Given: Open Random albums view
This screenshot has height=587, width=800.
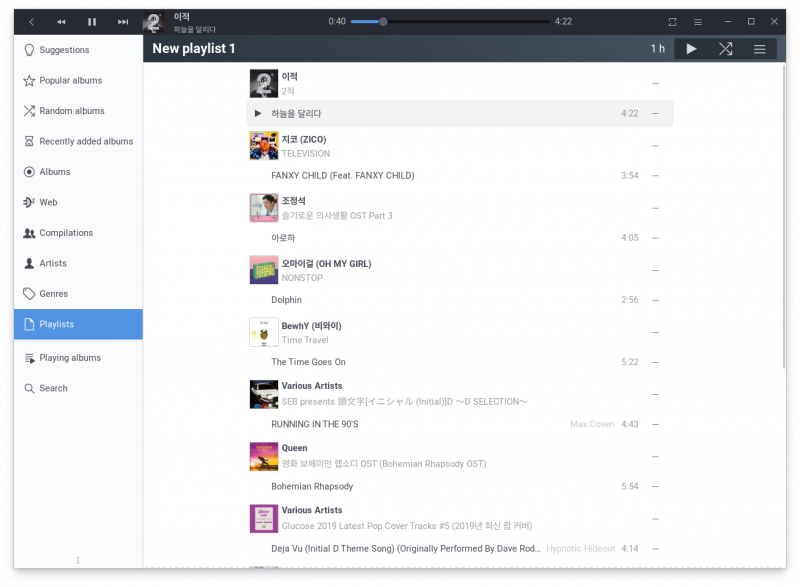Looking at the screenshot, I should tap(71, 111).
